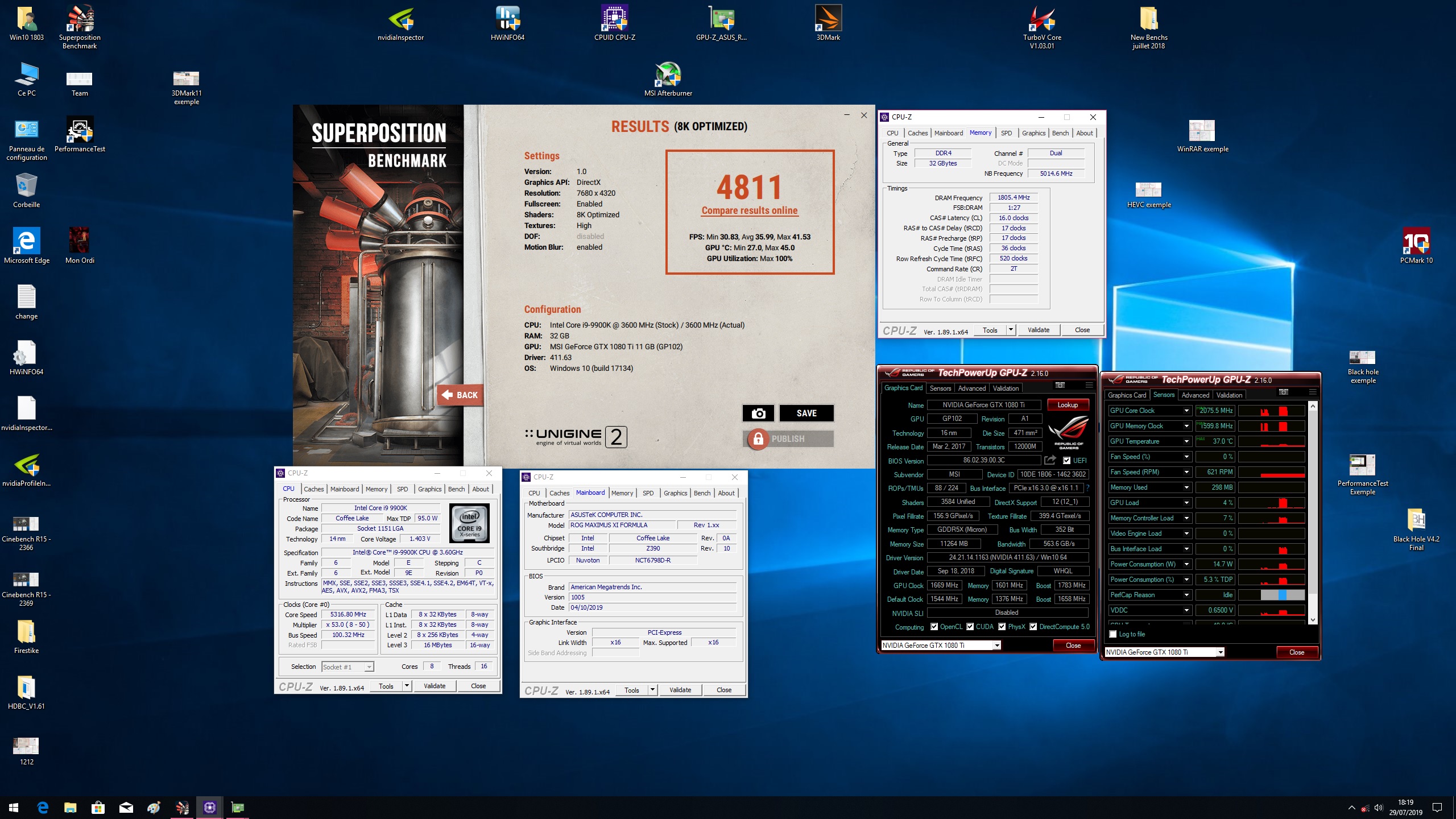Expand the GPU Core Clock sensor dropdown

point(1186,411)
